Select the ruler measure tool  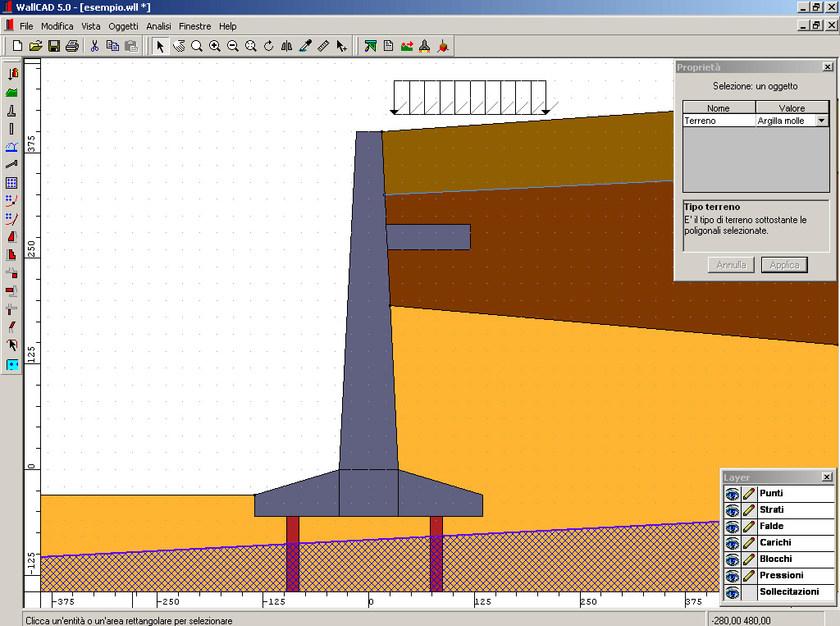click(323, 45)
